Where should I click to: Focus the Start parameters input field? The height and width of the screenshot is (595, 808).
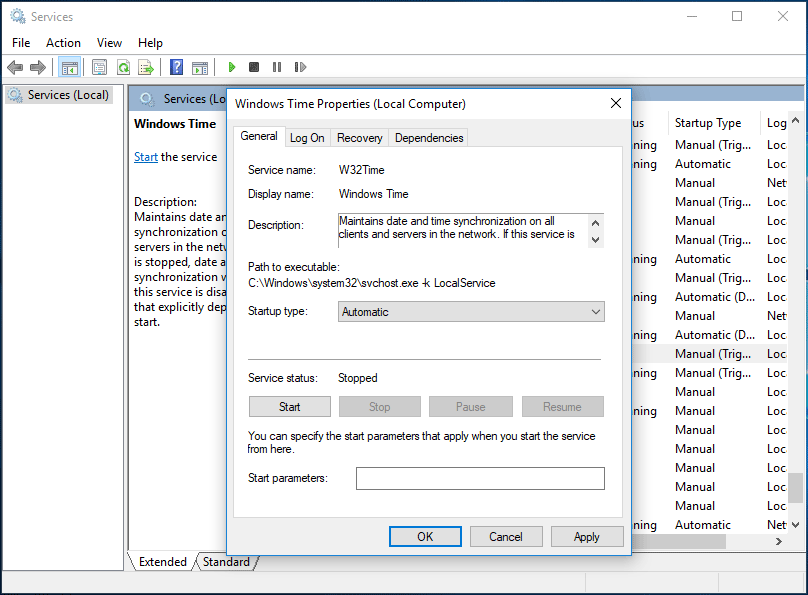click(480, 478)
